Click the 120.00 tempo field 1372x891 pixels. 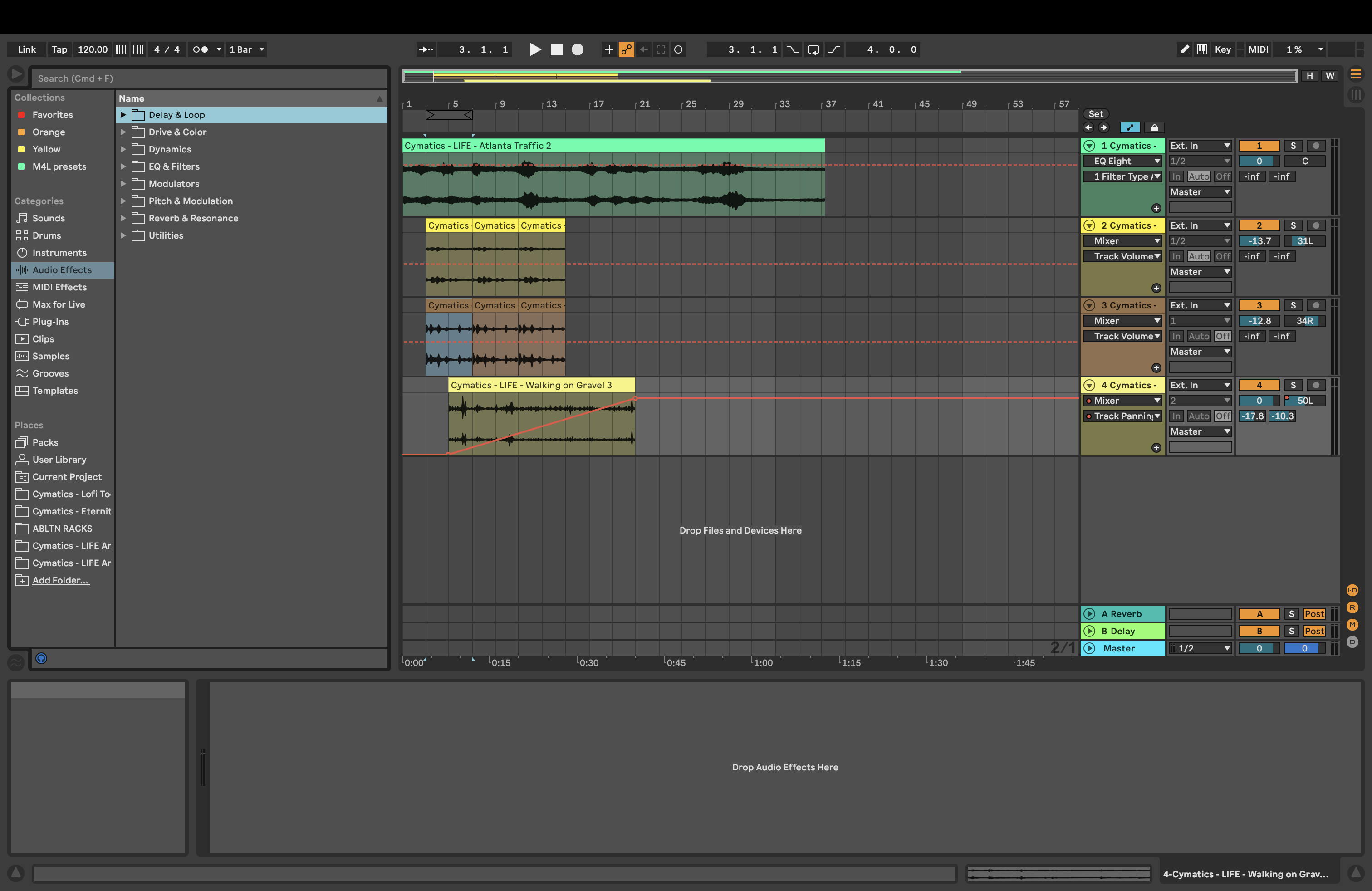[93, 49]
